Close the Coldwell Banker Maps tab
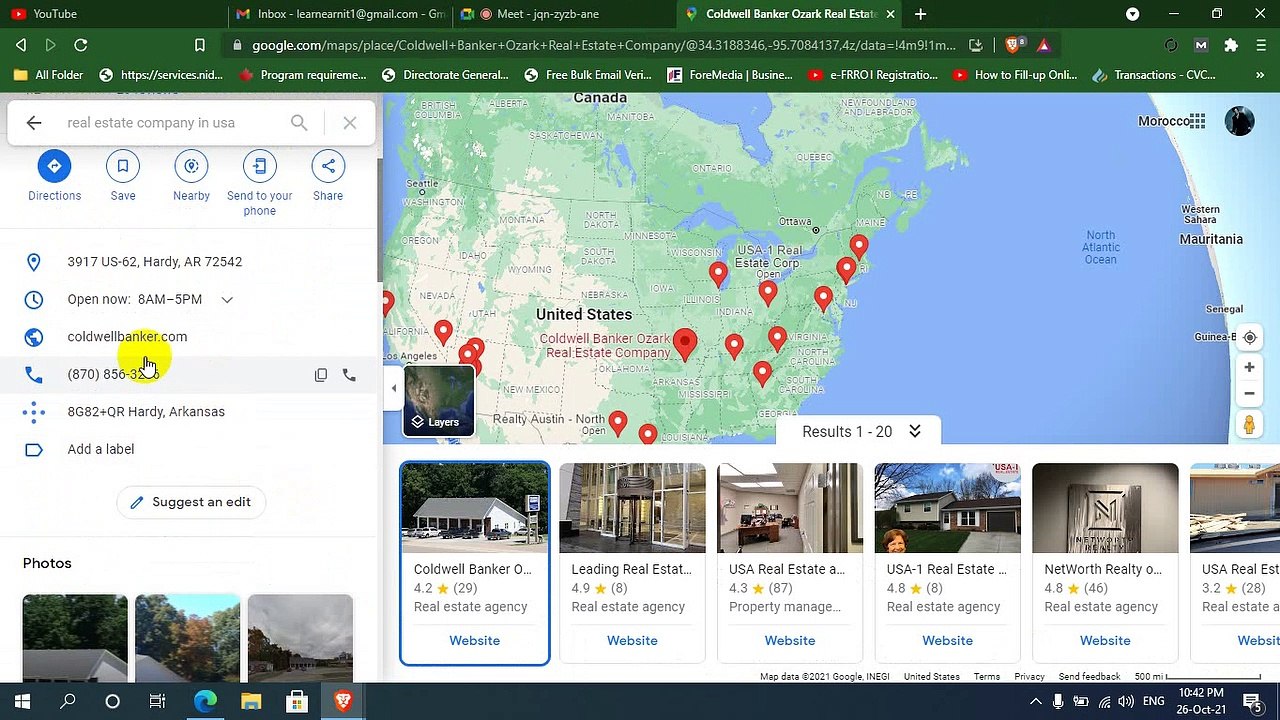The width and height of the screenshot is (1280, 720). coord(890,14)
